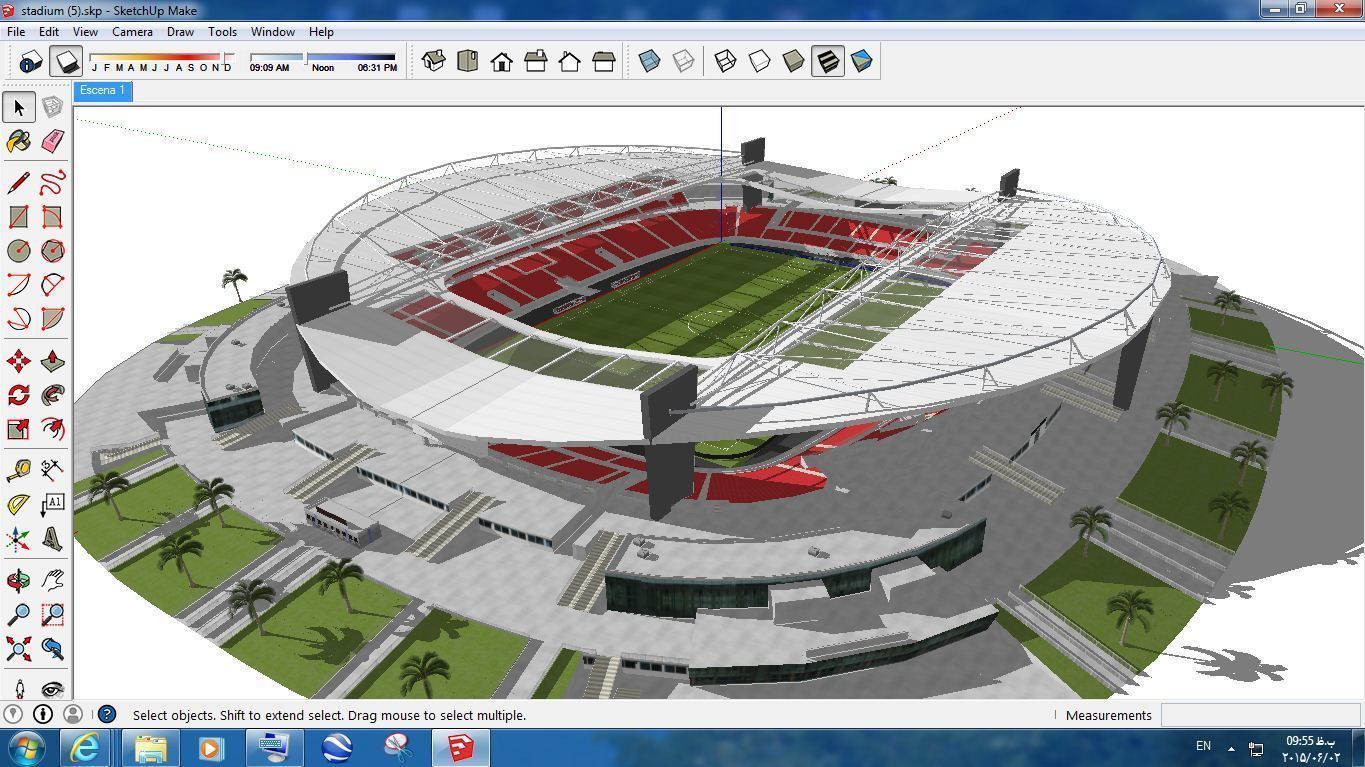This screenshot has height=767, width=1365.
Task: Open the Tools menu
Action: click(x=222, y=32)
